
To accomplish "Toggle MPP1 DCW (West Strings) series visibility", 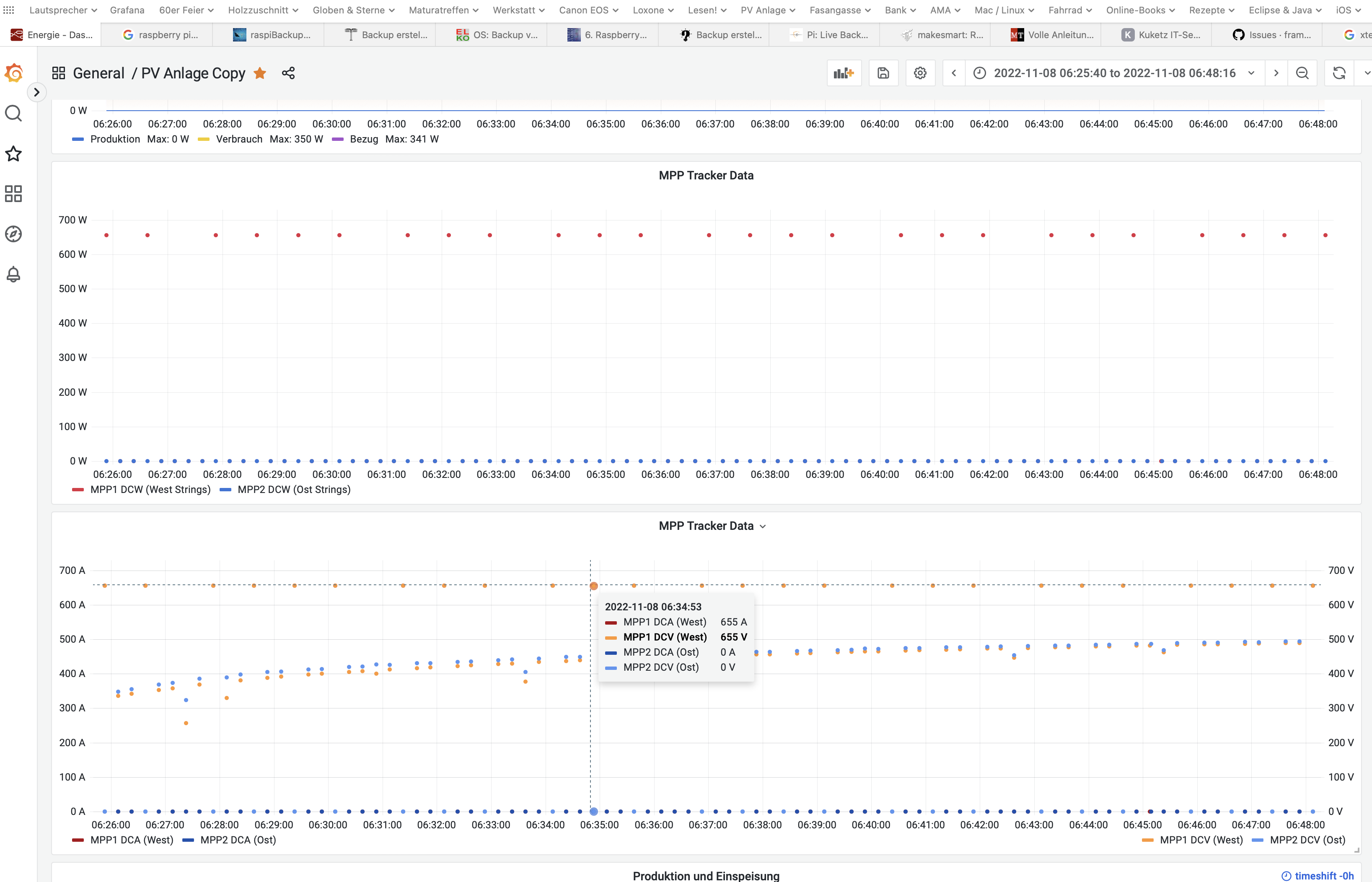I will (x=150, y=490).
